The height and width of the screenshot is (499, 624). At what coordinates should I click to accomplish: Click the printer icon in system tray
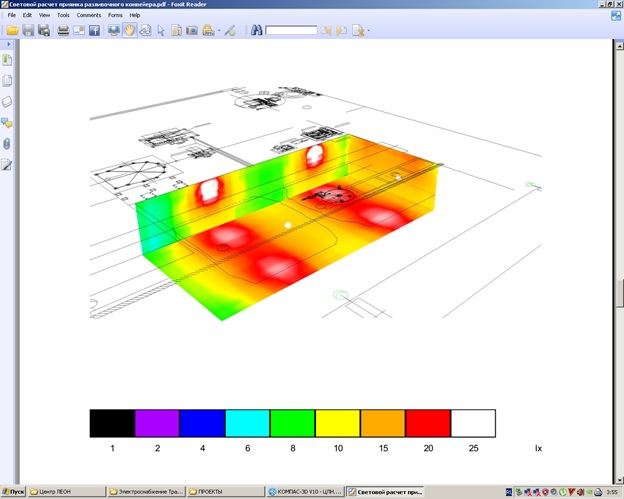point(598,493)
